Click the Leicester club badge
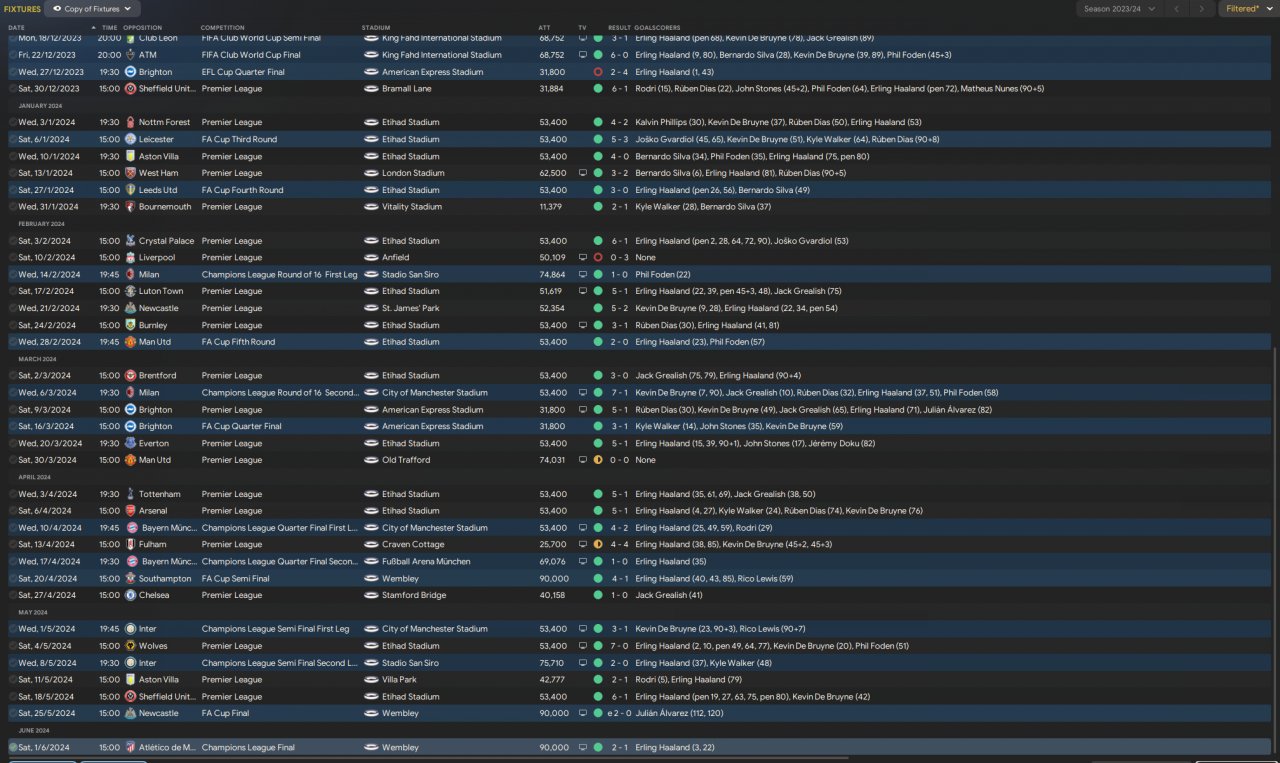 [130, 139]
